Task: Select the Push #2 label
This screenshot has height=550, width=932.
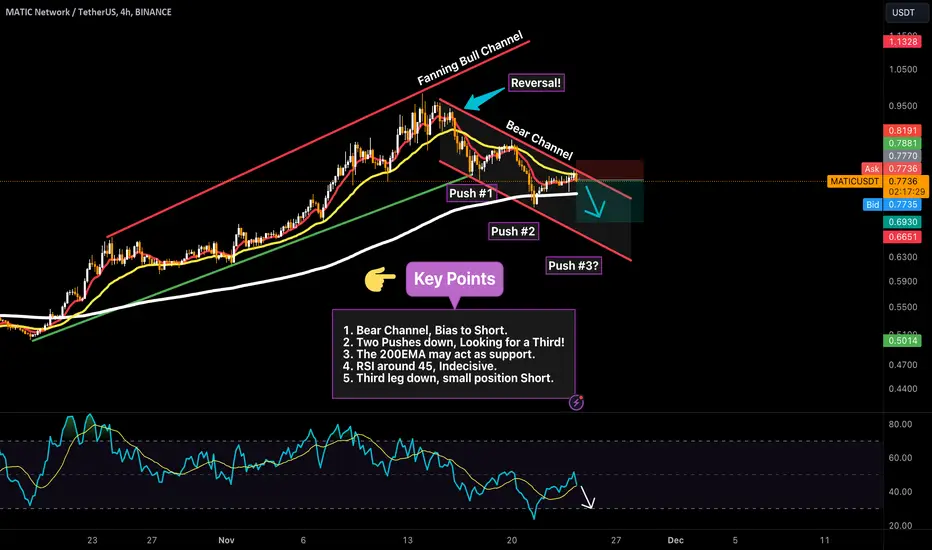Action: click(513, 231)
